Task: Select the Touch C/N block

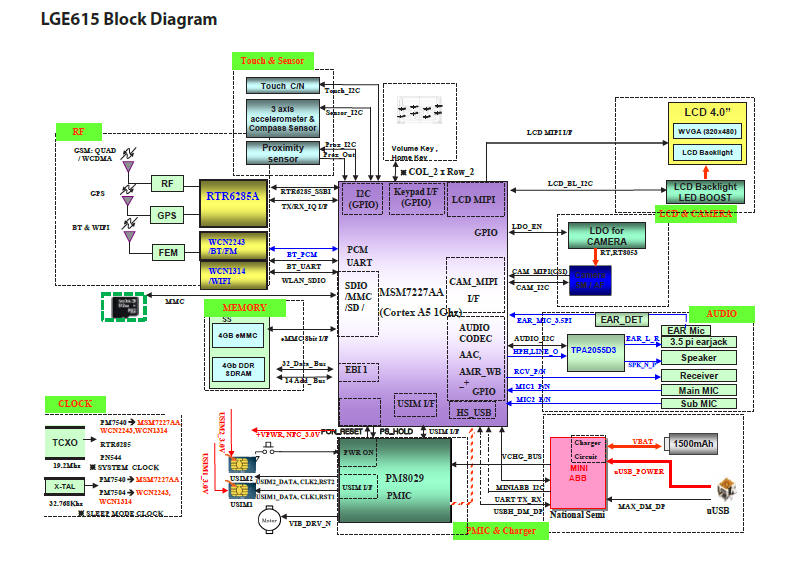Action: (283, 86)
